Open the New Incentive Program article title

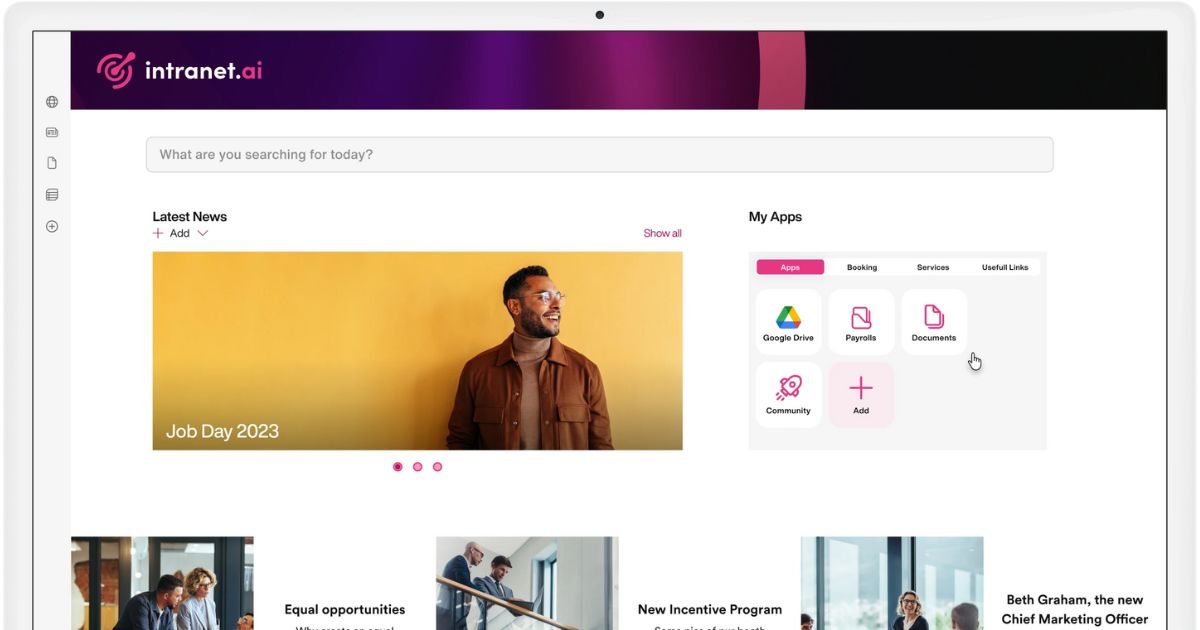(x=710, y=609)
